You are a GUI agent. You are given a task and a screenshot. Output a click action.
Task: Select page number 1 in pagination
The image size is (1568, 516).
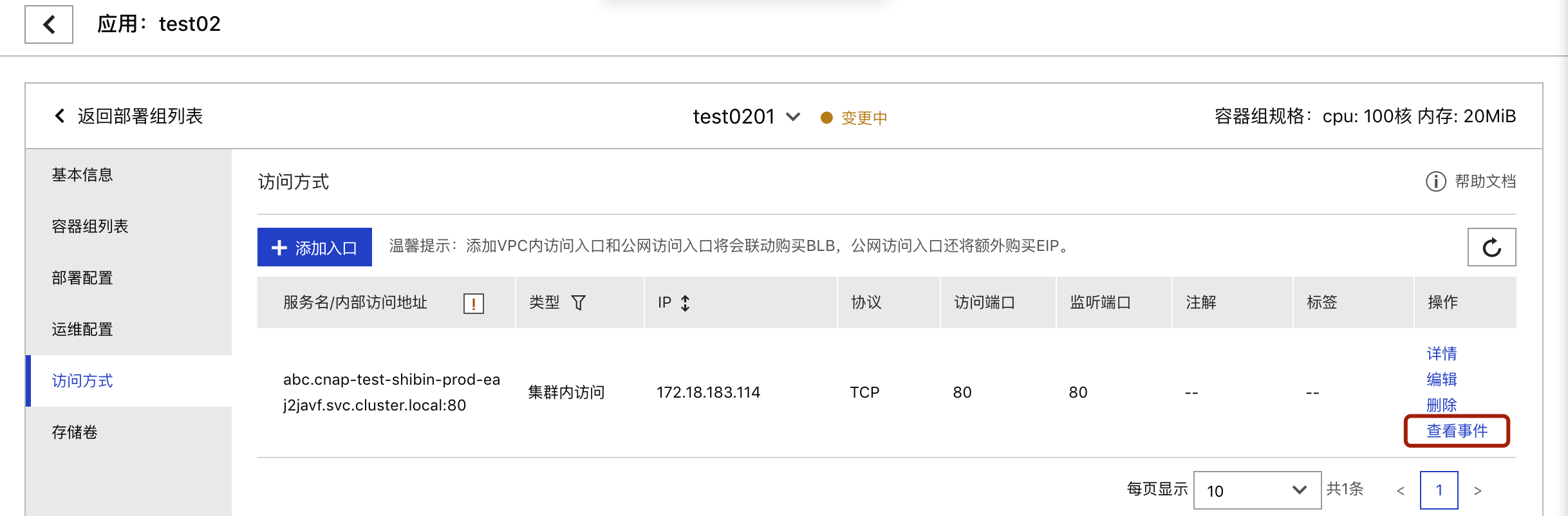[x=1439, y=490]
